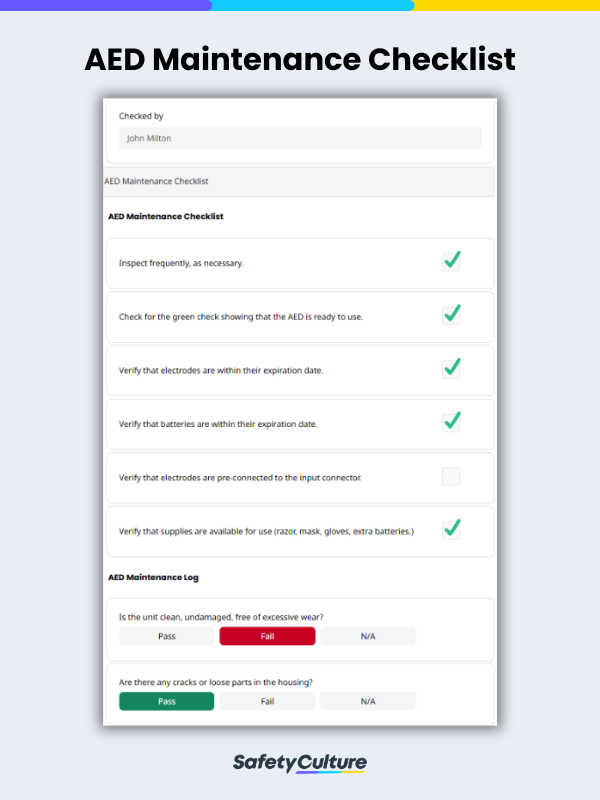The width and height of the screenshot is (600, 800).
Task: Click the page title AED Maintenance Checklist
Action: click(x=300, y=60)
